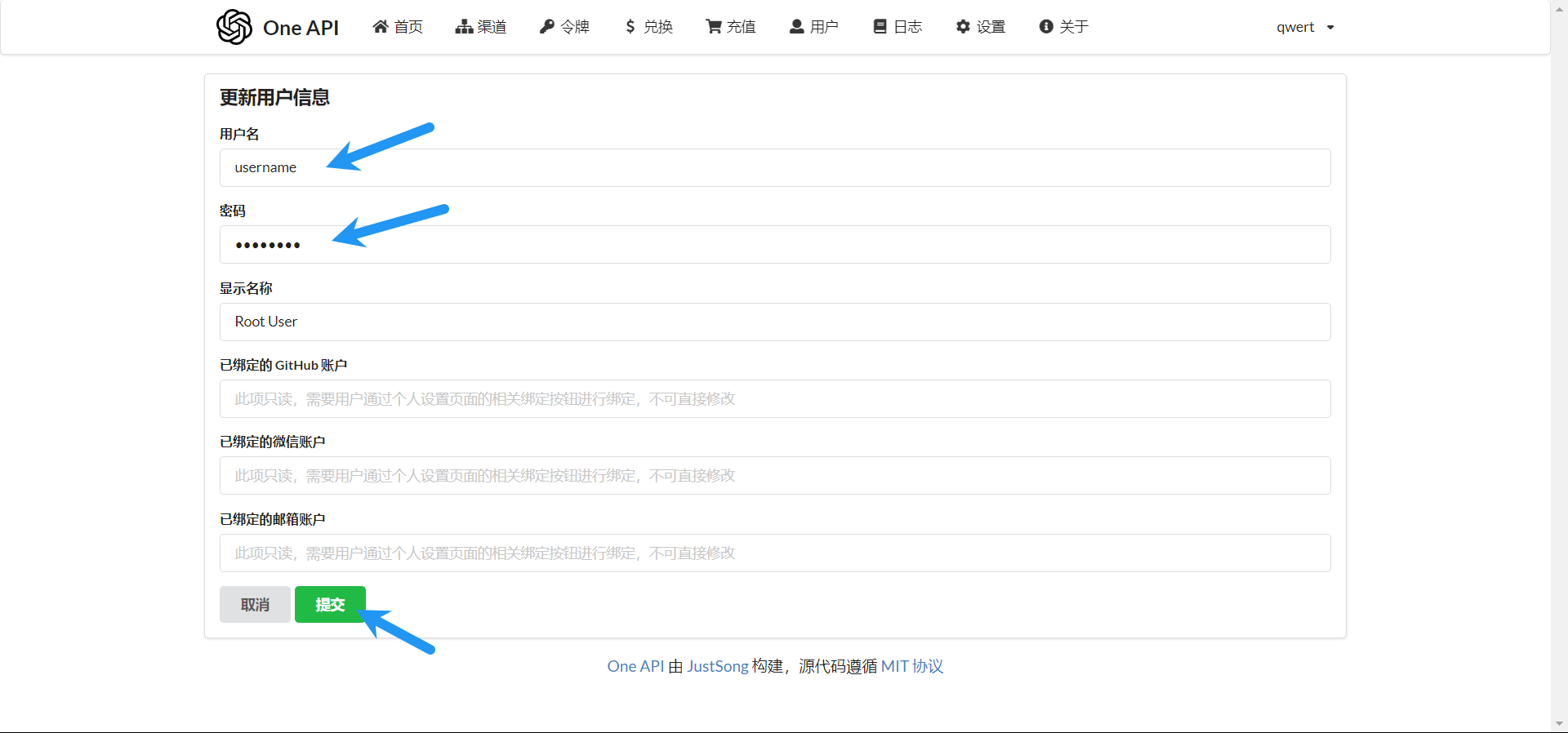Click into the 密码 password field
The width and height of the screenshot is (1568, 733).
(774, 245)
